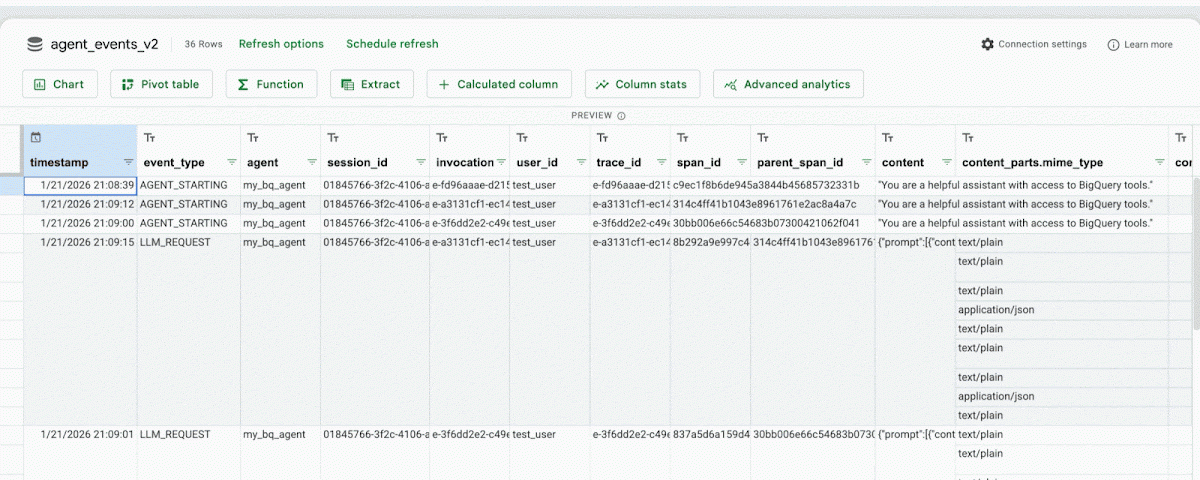Viewport: 1200px width, 480px height.
Task: Click the Pivot table button
Action: 162,84
